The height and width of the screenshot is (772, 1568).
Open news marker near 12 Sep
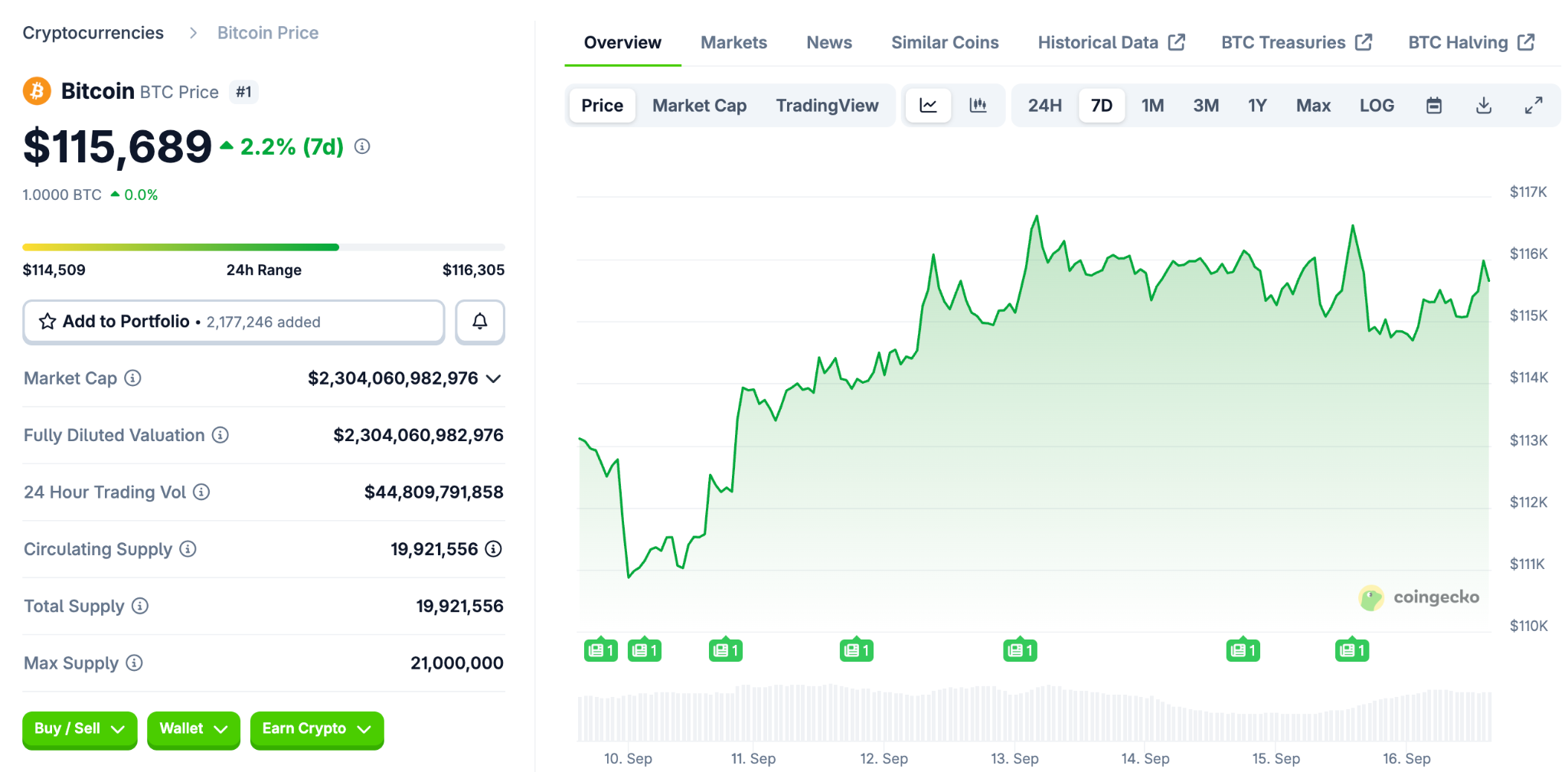coord(857,650)
